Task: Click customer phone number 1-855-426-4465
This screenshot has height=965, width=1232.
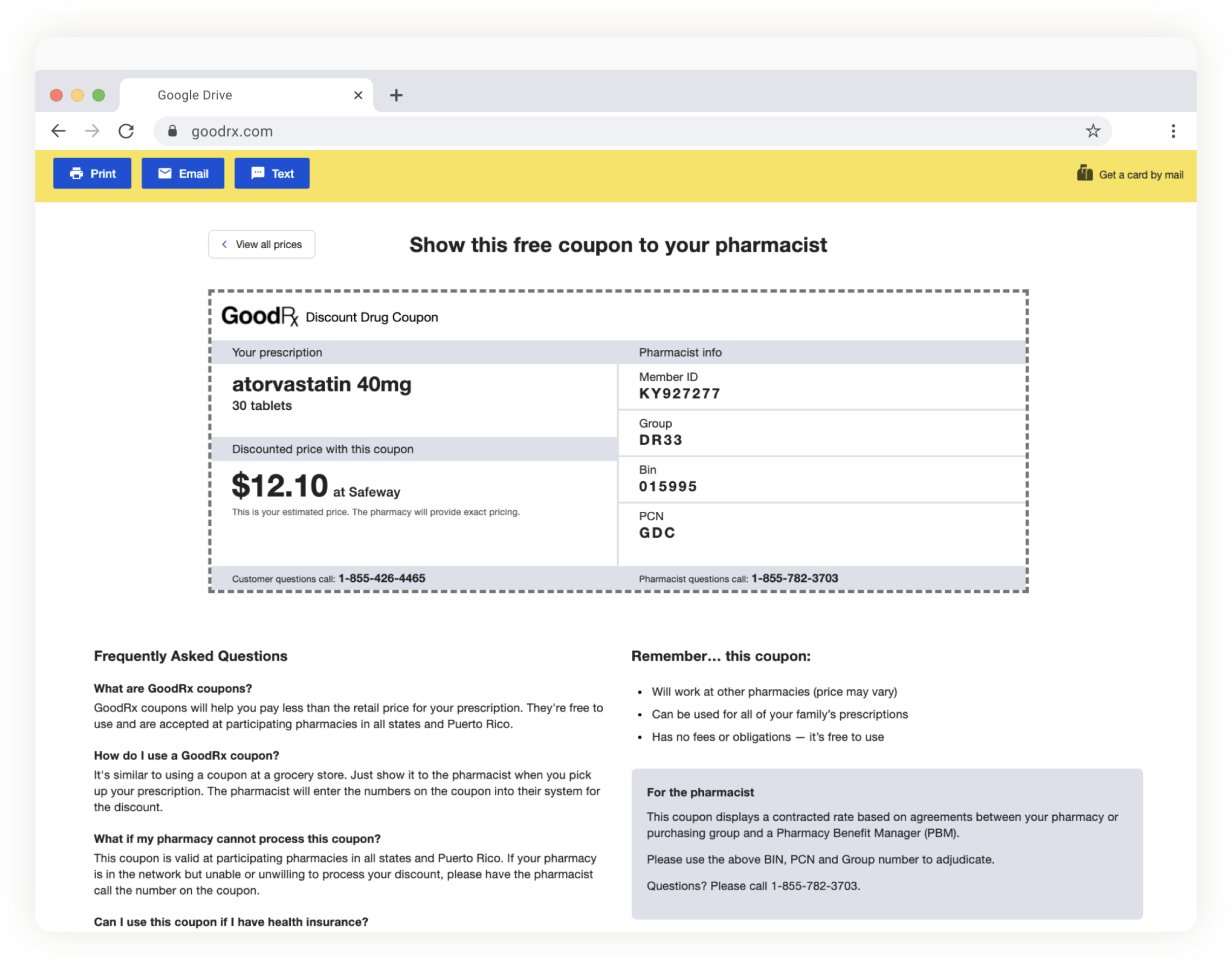Action: [x=381, y=578]
